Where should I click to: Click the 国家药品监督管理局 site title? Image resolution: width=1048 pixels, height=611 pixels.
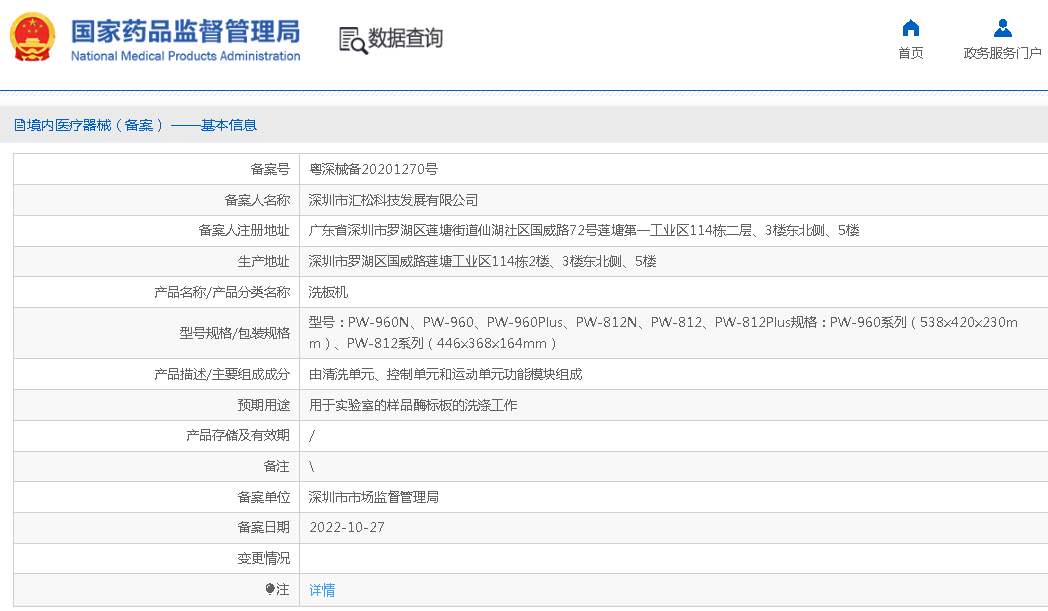(x=185, y=30)
